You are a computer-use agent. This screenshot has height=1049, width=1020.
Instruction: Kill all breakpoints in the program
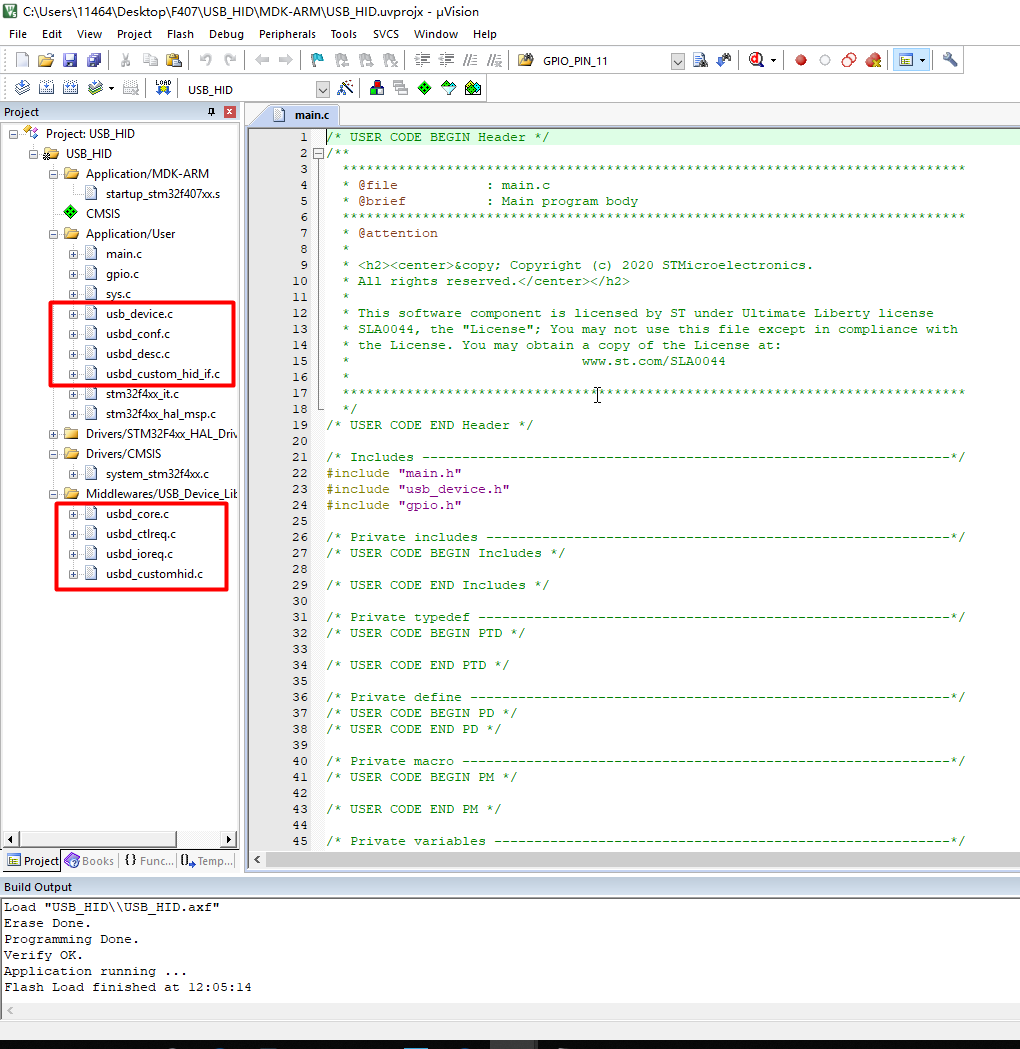[x=873, y=60]
